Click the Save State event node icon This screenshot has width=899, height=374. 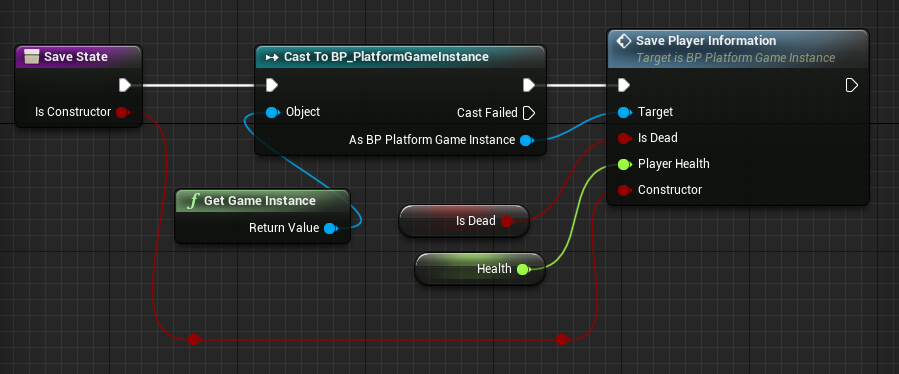(x=32, y=57)
